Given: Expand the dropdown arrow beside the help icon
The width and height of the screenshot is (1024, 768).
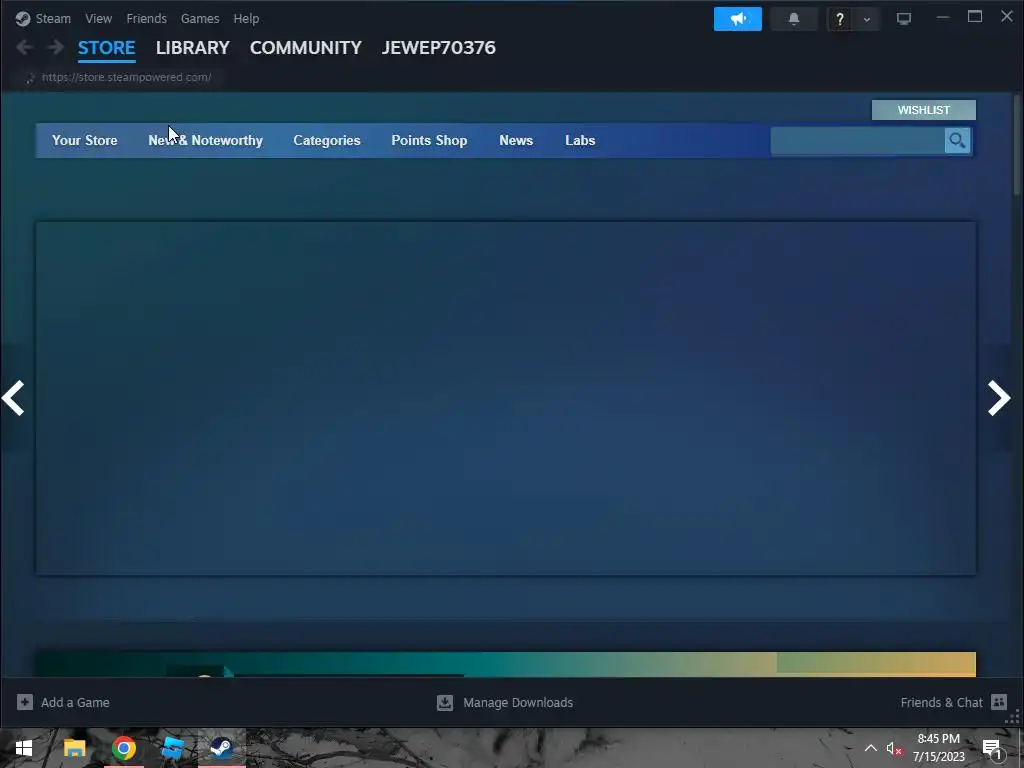Looking at the screenshot, I should point(867,20).
